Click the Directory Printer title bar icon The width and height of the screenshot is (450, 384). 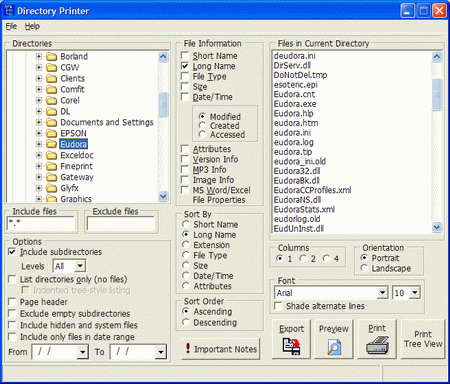click(x=9, y=11)
